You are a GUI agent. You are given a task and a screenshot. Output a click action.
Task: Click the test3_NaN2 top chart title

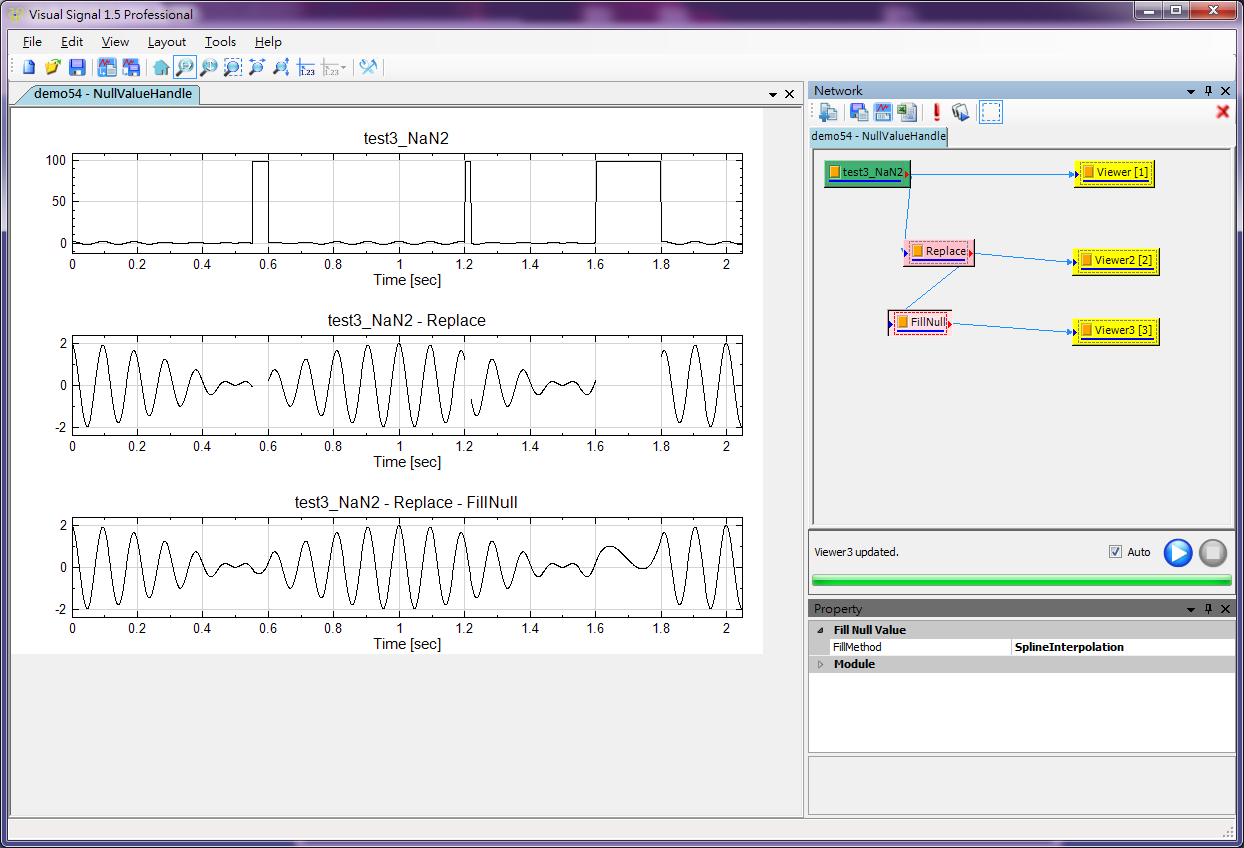pos(406,139)
